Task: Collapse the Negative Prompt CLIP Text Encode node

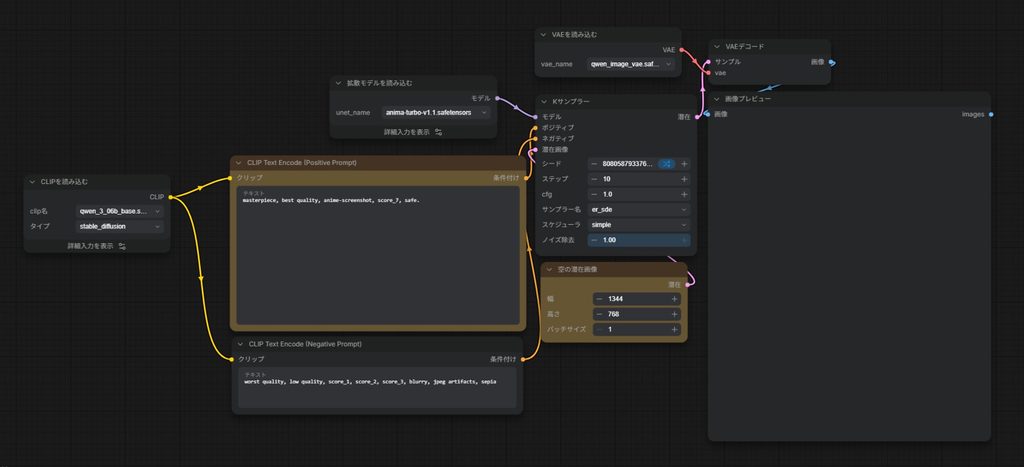Action: point(240,344)
